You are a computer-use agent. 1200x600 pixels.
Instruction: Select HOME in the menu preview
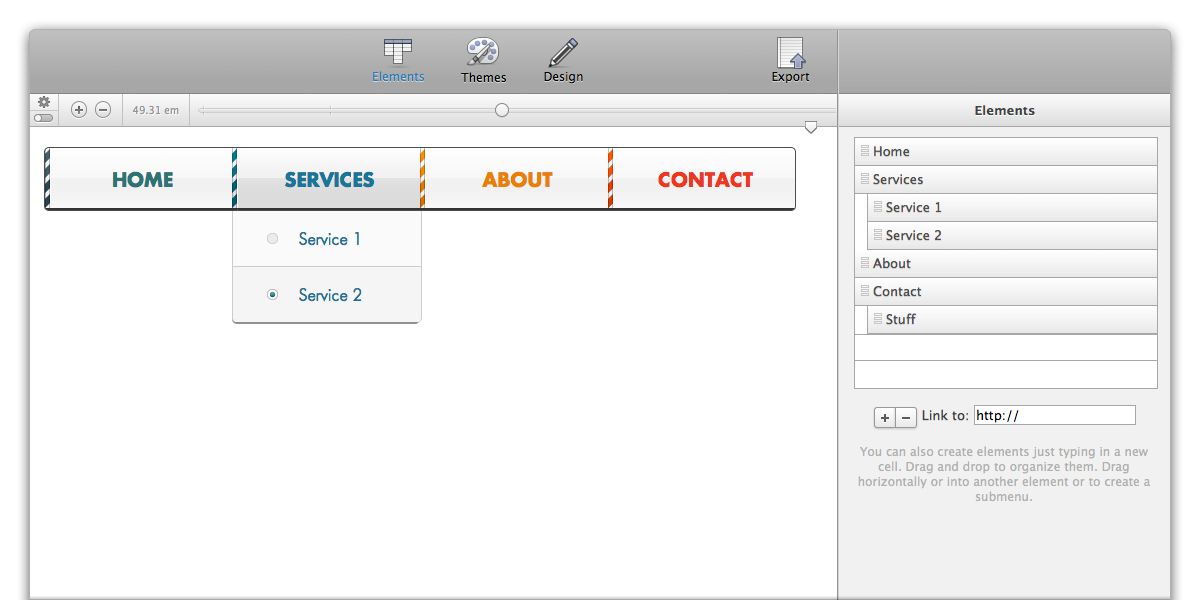point(142,180)
